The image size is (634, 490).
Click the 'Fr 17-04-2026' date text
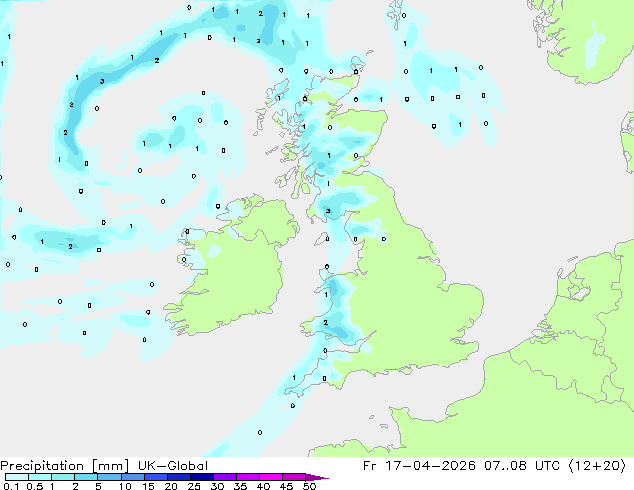point(419,466)
